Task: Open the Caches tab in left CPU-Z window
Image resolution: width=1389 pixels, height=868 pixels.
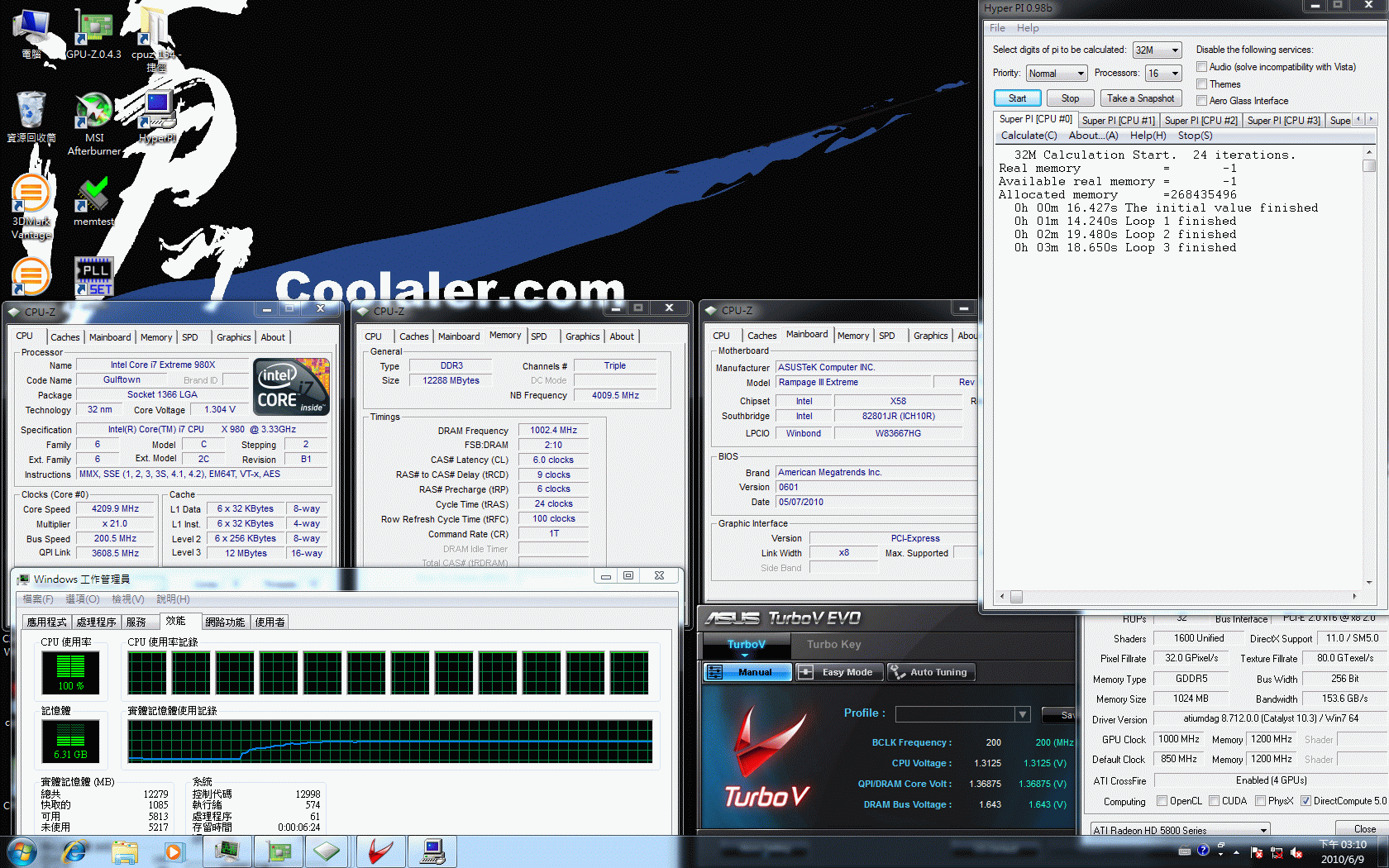Action: click(x=65, y=337)
